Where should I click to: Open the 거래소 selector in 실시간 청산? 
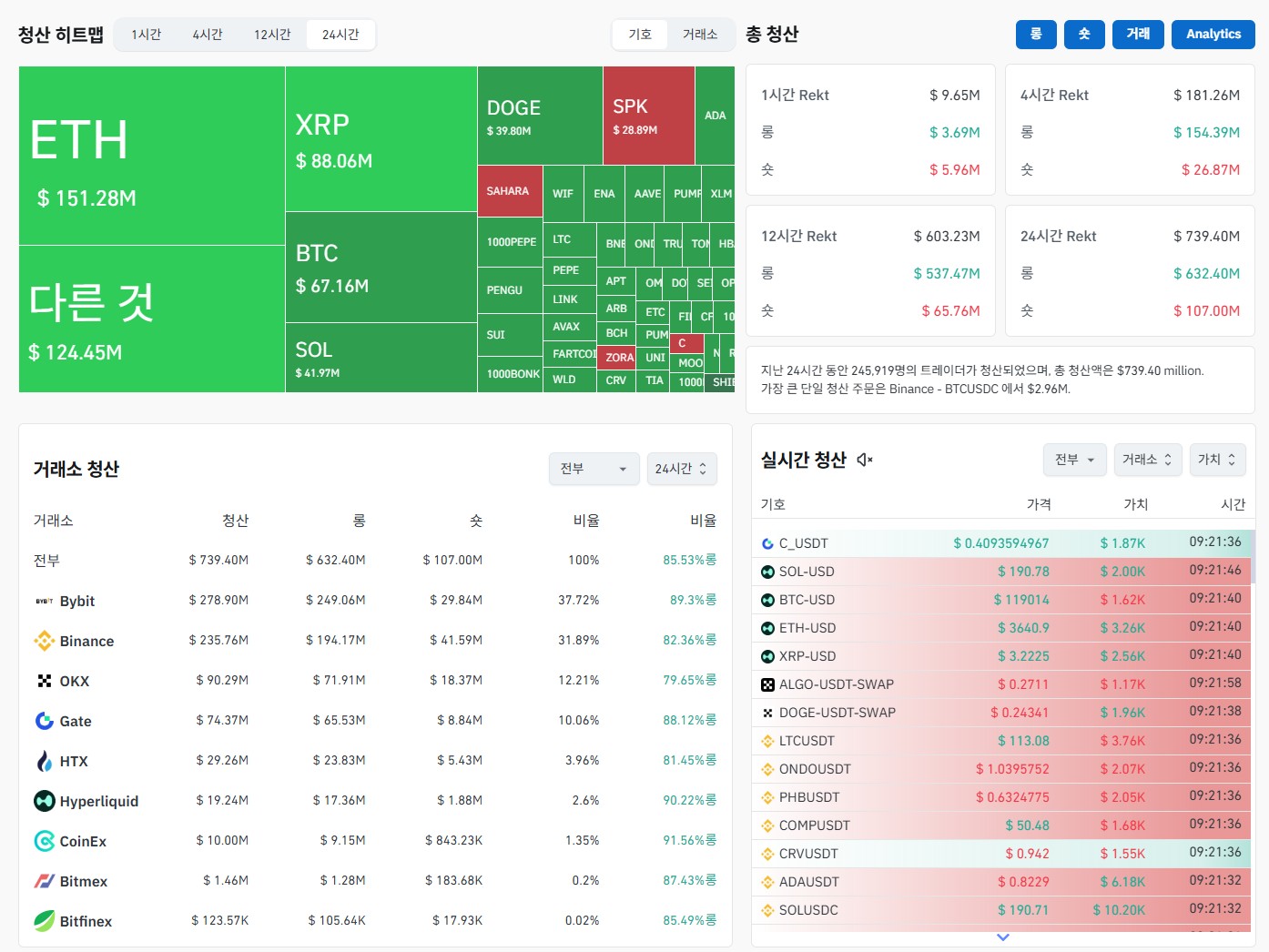pyautogui.click(x=1148, y=460)
